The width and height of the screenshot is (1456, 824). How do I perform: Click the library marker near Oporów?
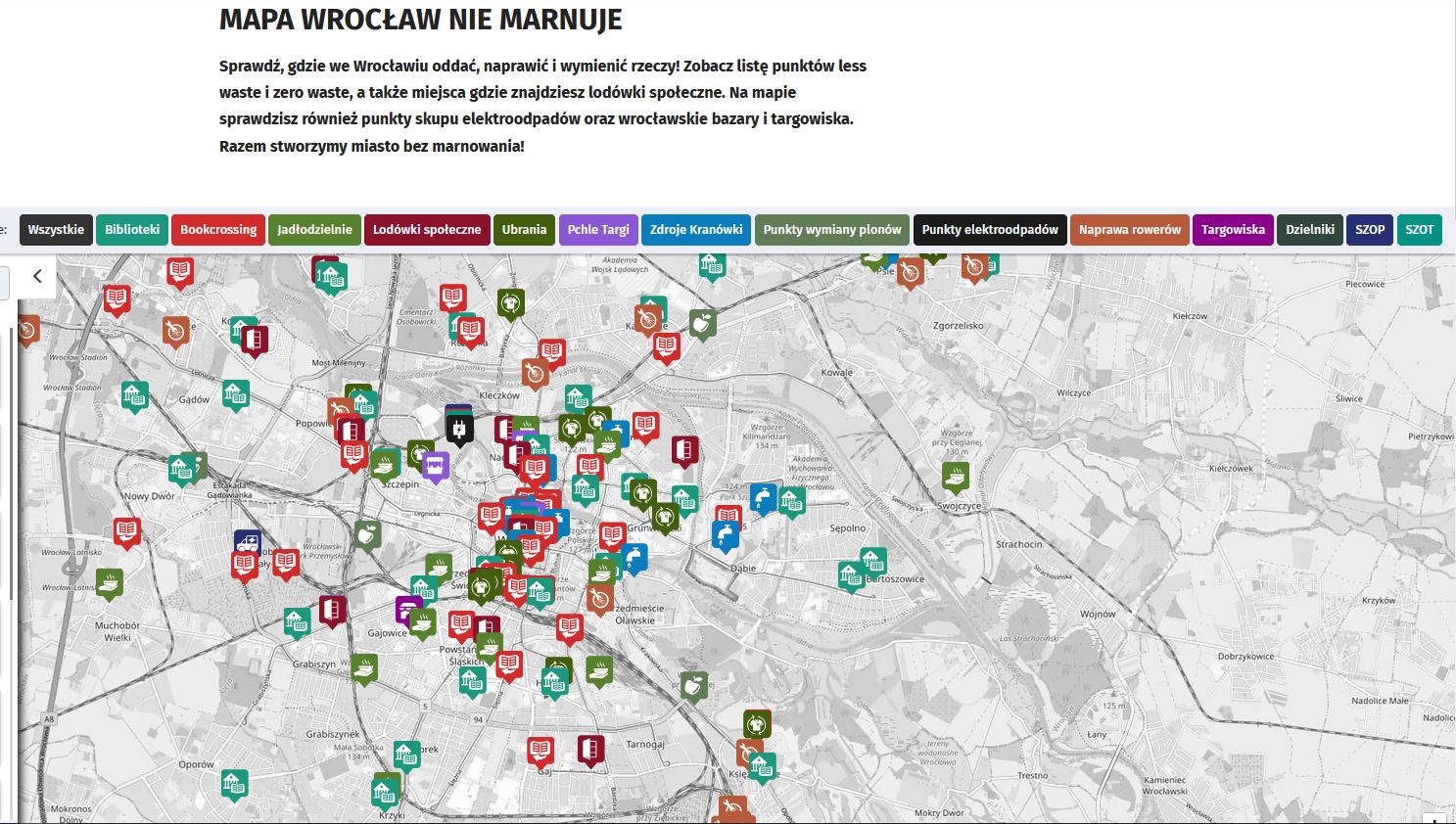(233, 784)
